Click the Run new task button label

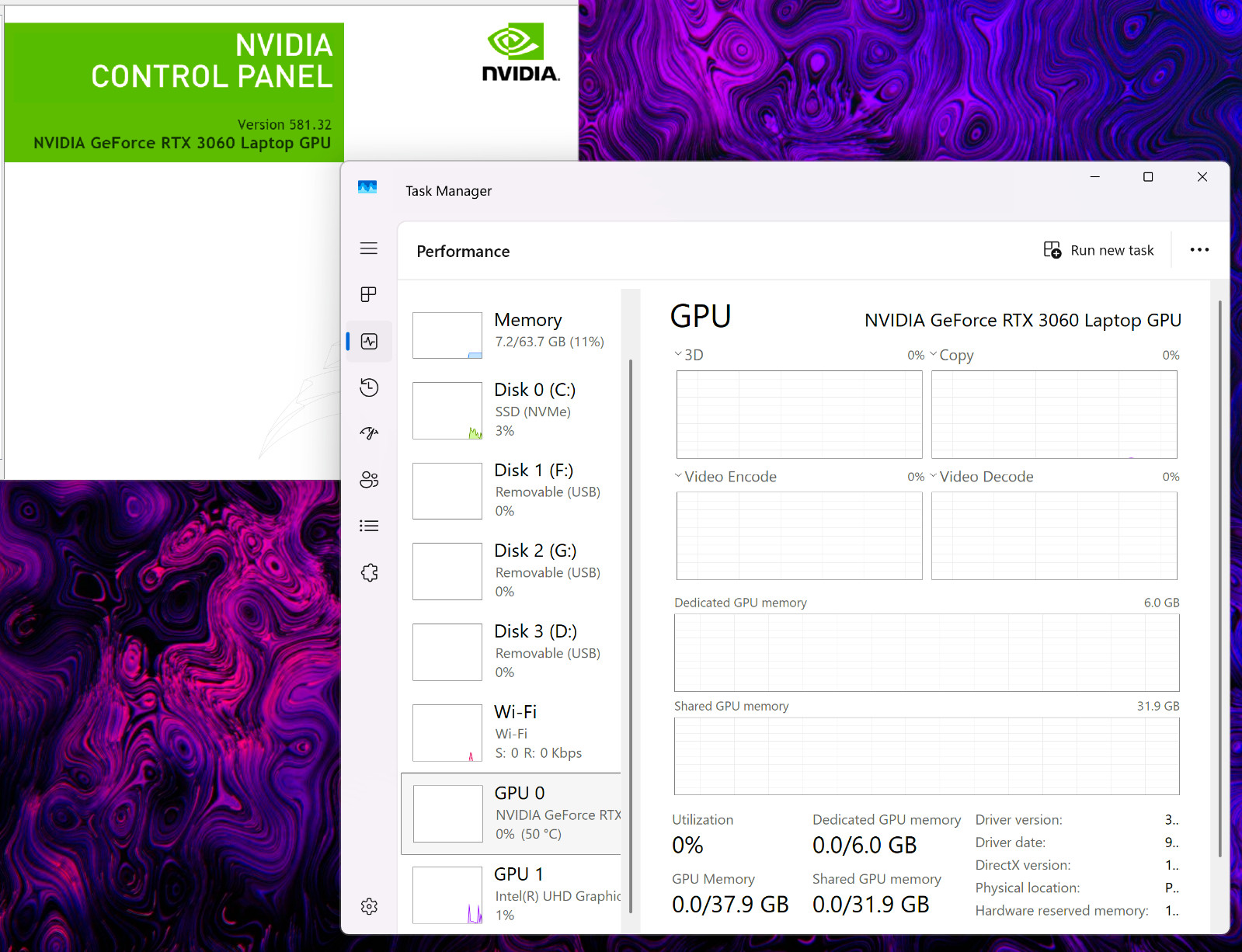1112,250
